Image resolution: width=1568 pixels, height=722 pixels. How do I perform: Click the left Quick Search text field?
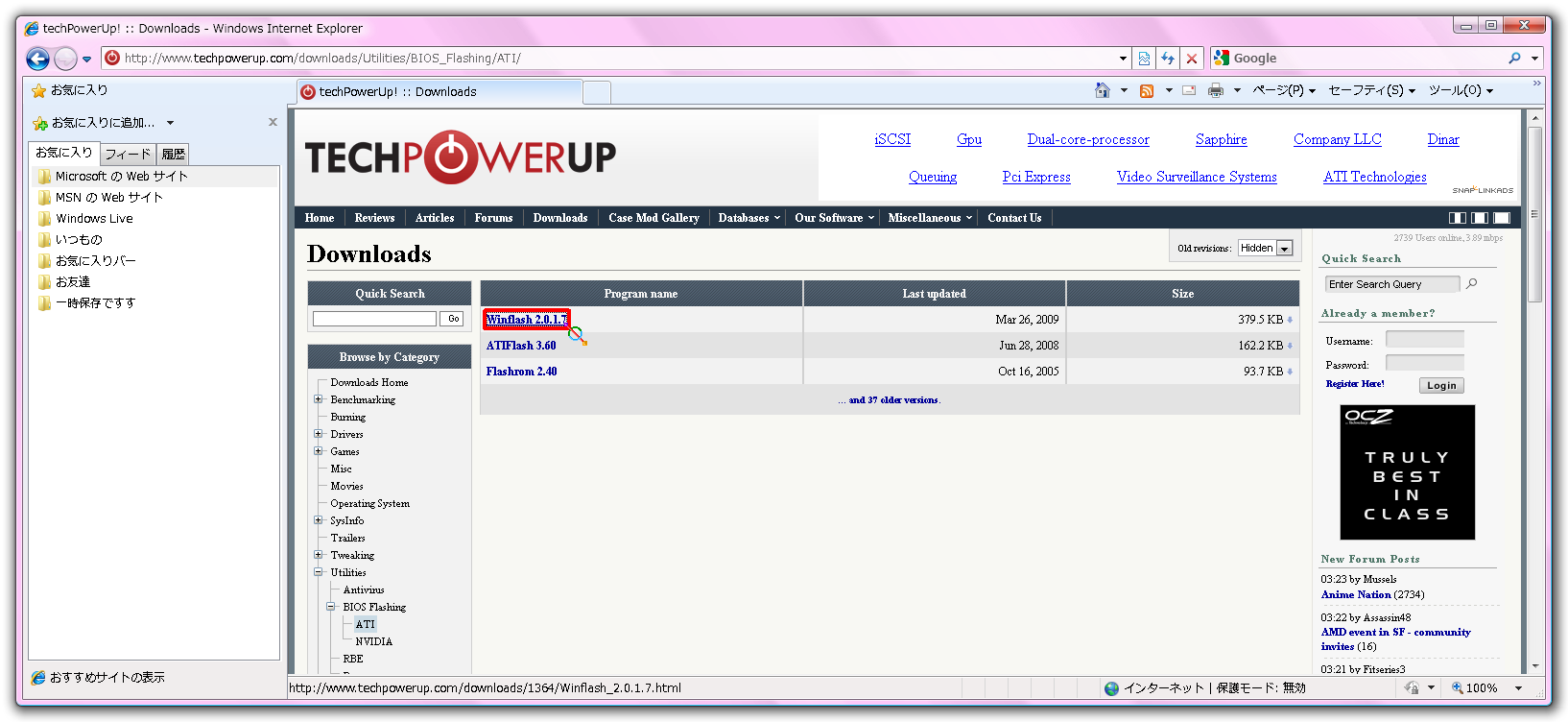374,319
